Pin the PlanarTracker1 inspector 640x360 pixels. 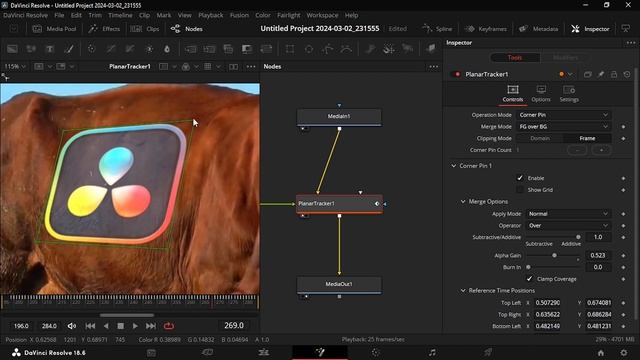click(x=601, y=74)
